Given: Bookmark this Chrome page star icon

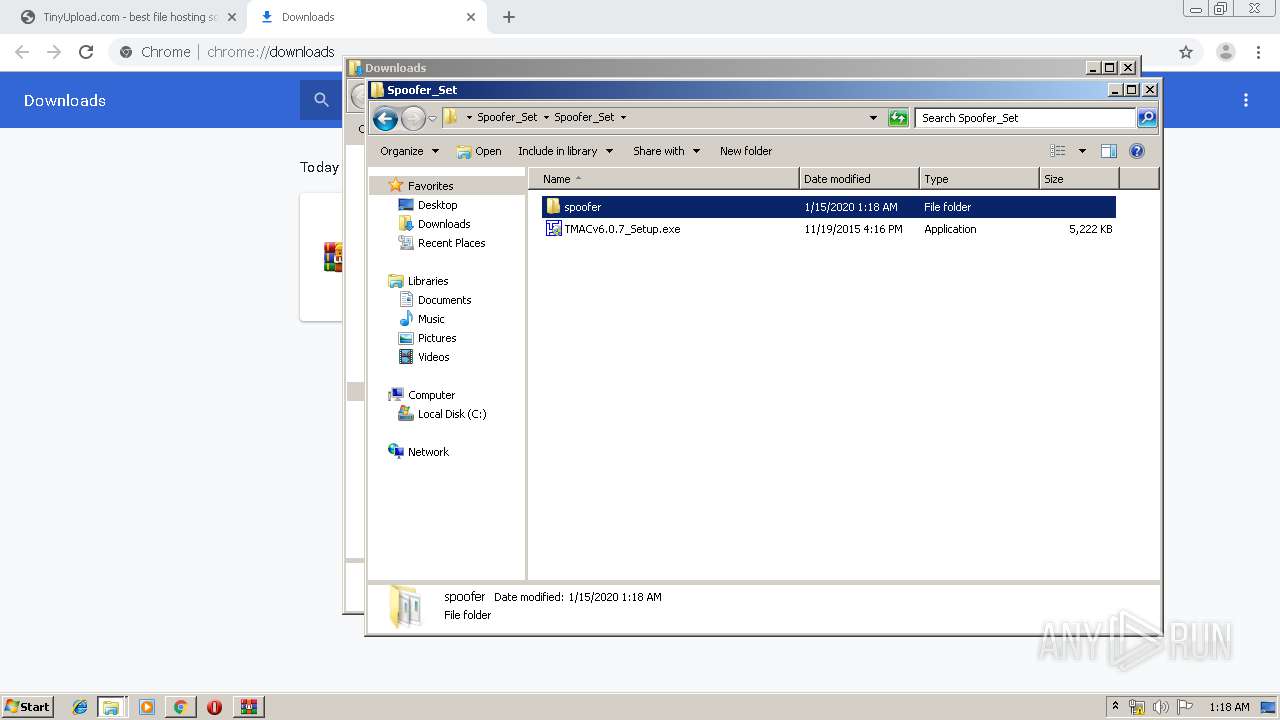Looking at the screenshot, I should [1186, 52].
